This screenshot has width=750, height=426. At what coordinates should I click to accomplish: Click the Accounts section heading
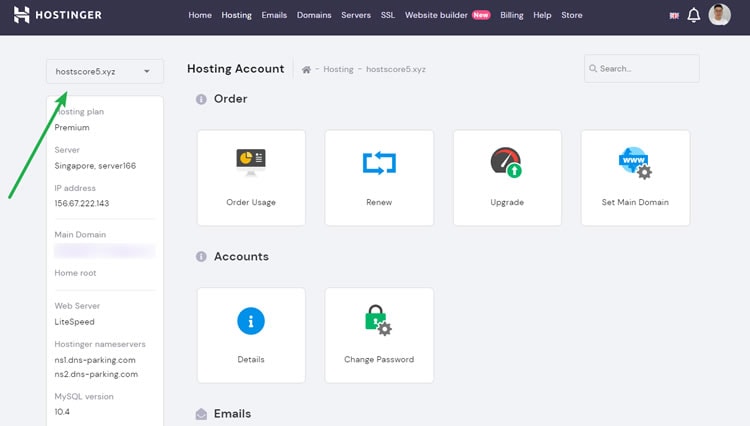pyautogui.click(x=241, y=256)
